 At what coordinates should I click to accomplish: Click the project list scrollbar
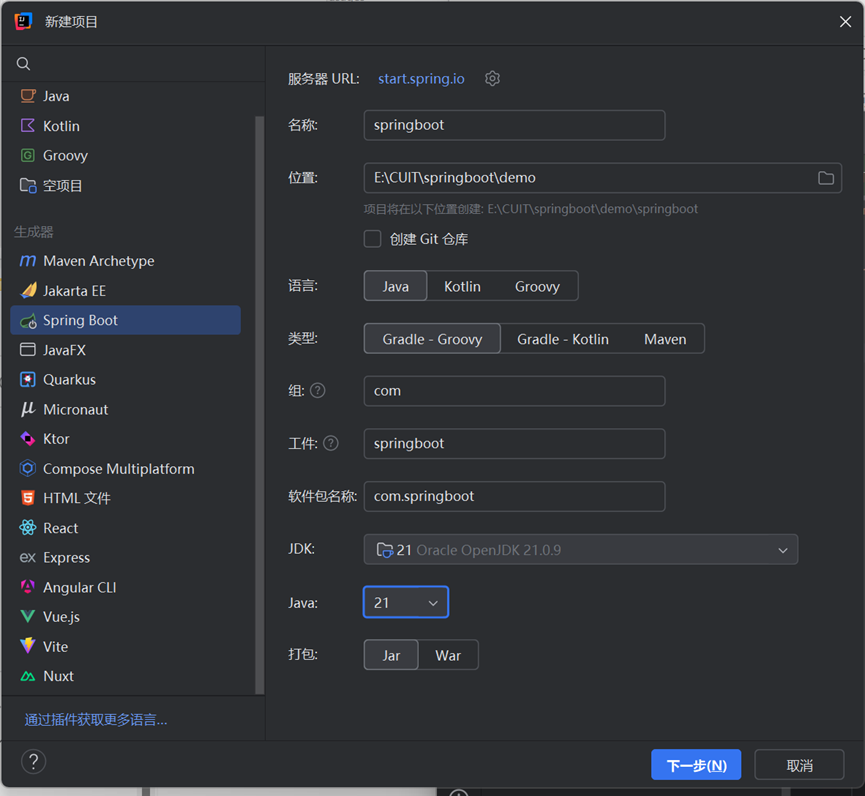[259, 405]
